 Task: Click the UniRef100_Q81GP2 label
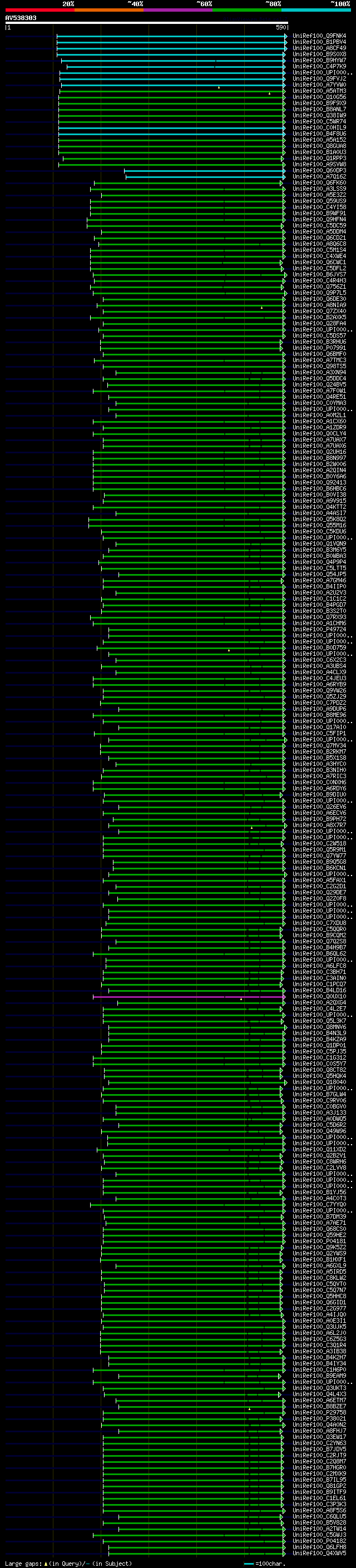(319, 1486)
